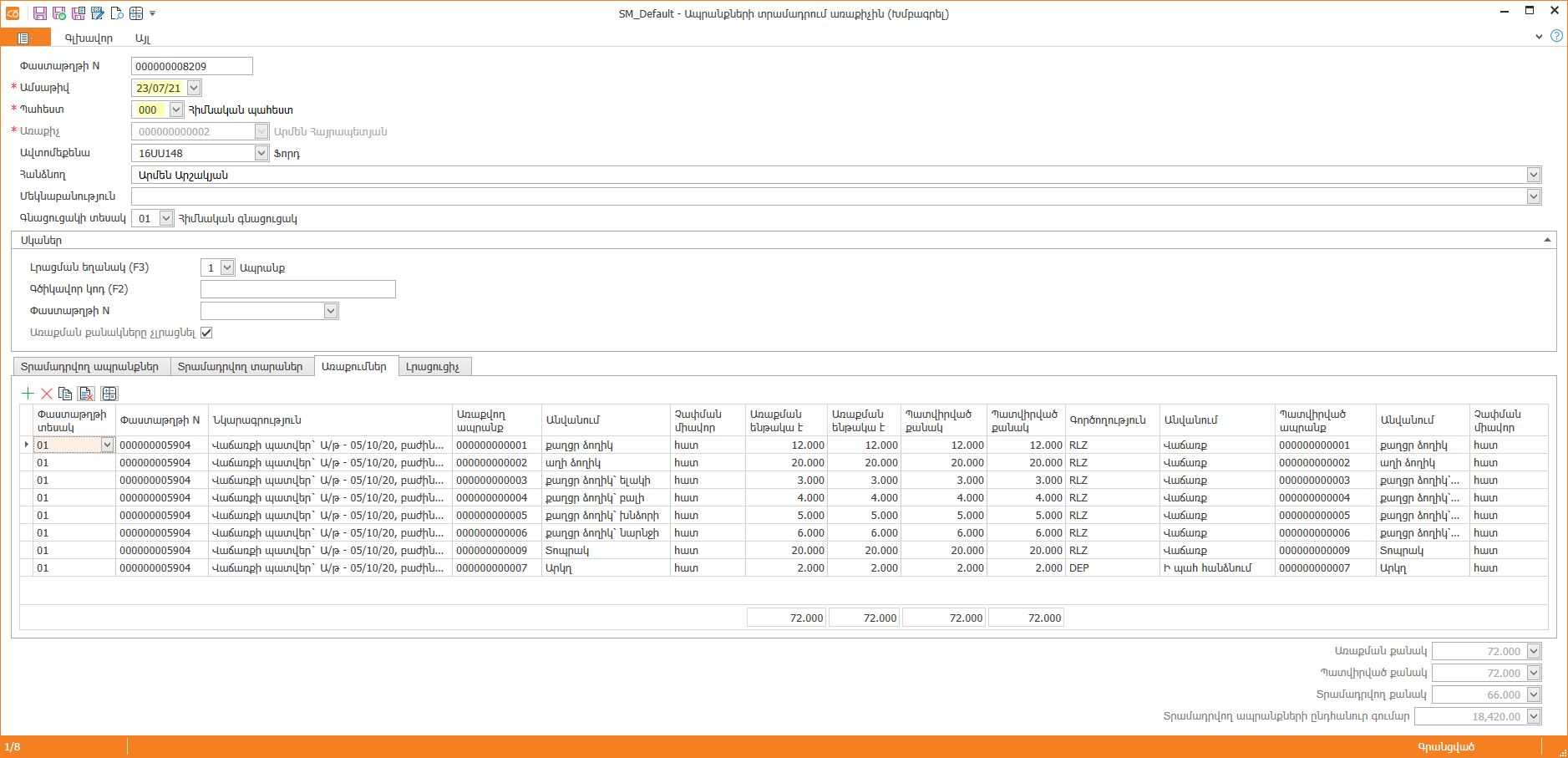Select the Տոպրակ name cell
The width and height of the screenshot is (1568, 758).
coord(606,551)
